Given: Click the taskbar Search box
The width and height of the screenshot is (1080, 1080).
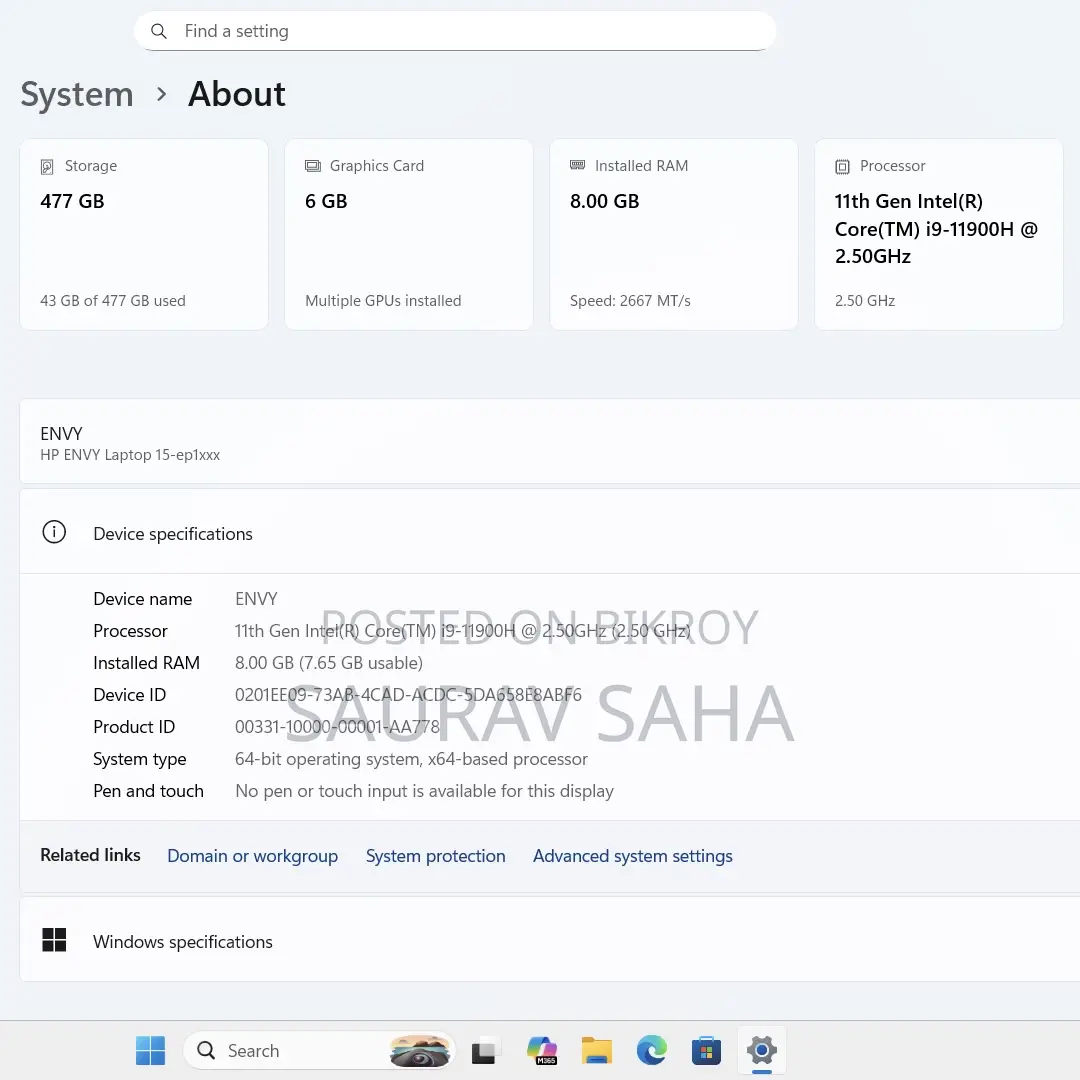Looking at the screenshot, I should (x=319, y=1050).
